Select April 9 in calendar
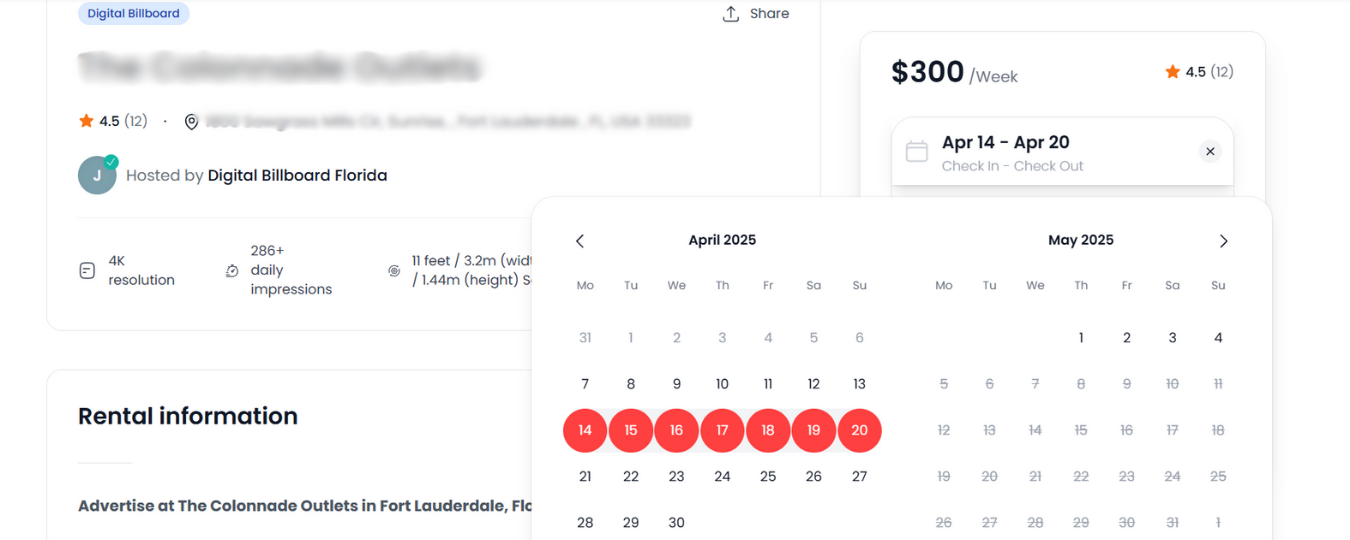Screen dimensions: 1350x540 pyautogui.click(x=677, y=384)
